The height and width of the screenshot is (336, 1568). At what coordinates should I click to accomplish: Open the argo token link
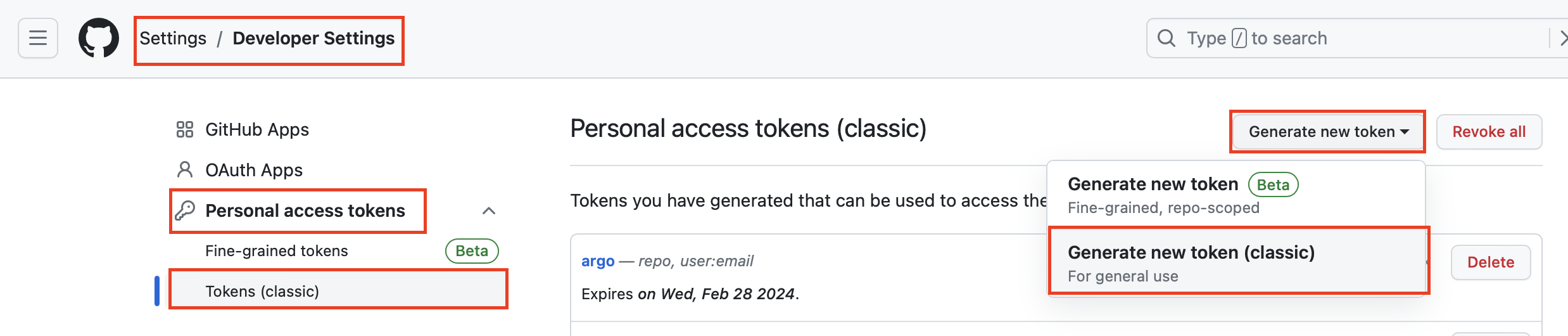(598, 261)
